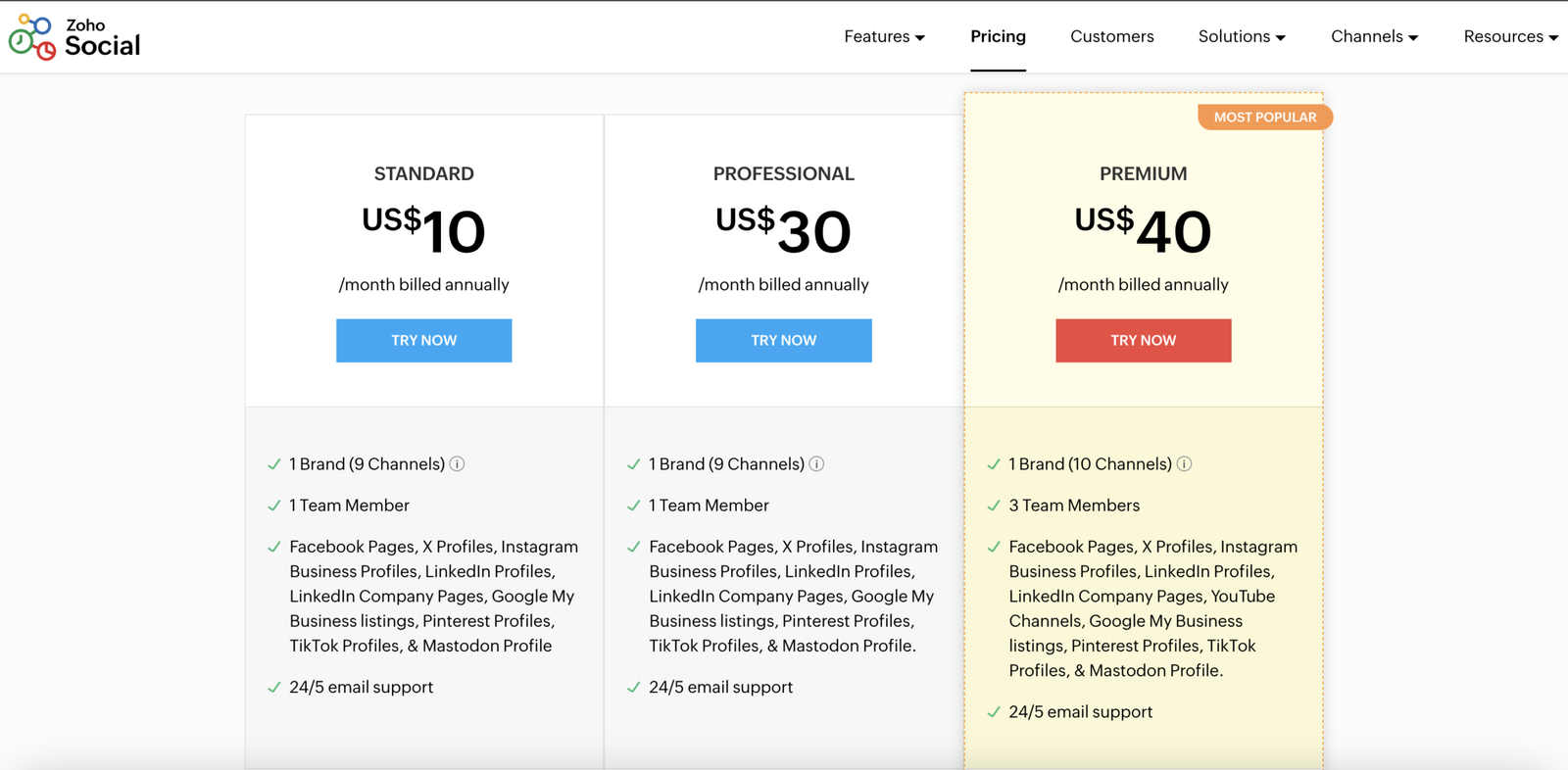Open the Customers page
This screenshot has width=1568, height=770.
click(x=1111, y=37)
